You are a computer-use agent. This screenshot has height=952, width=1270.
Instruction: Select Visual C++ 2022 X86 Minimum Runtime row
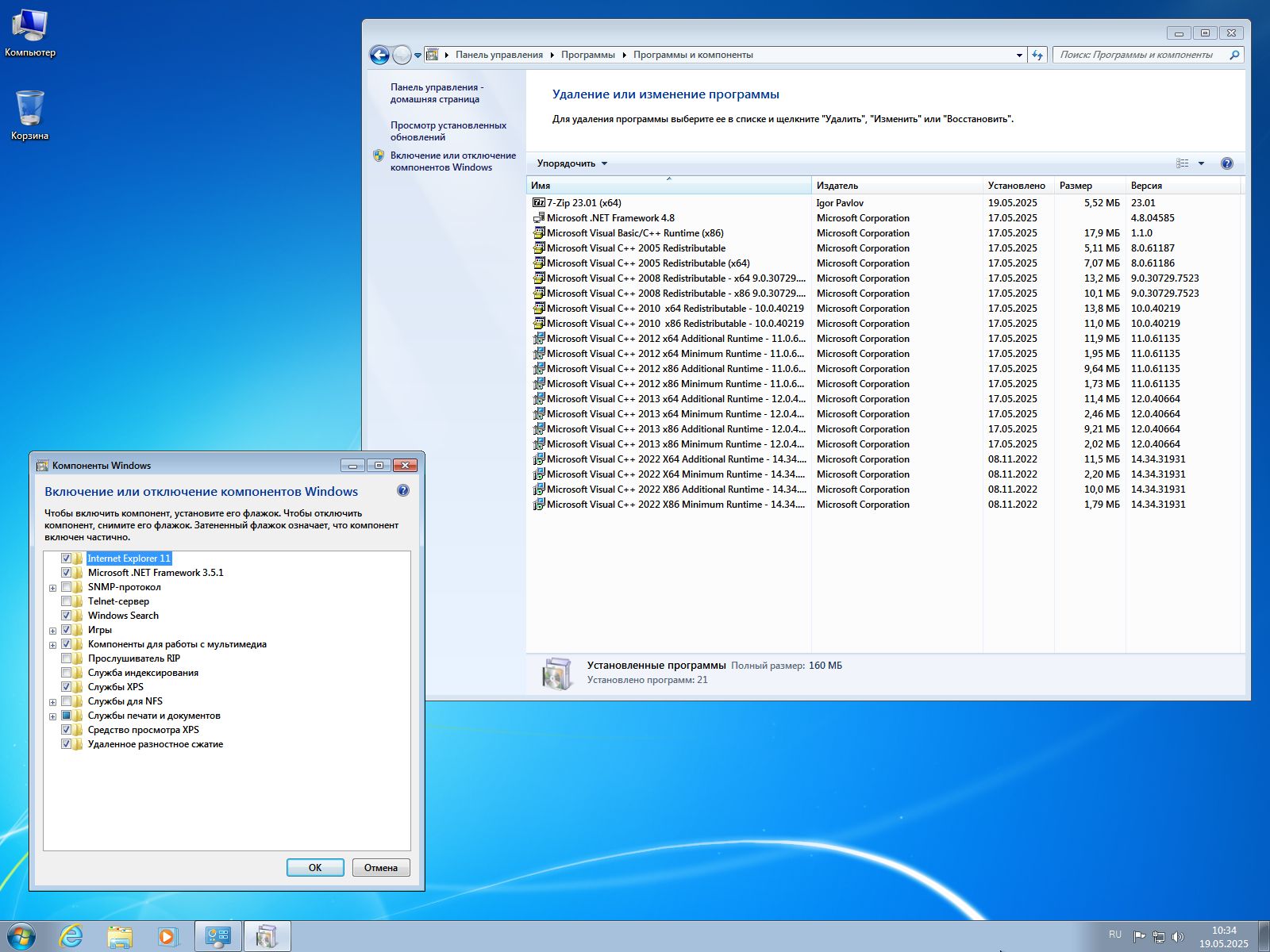[885, 505]
